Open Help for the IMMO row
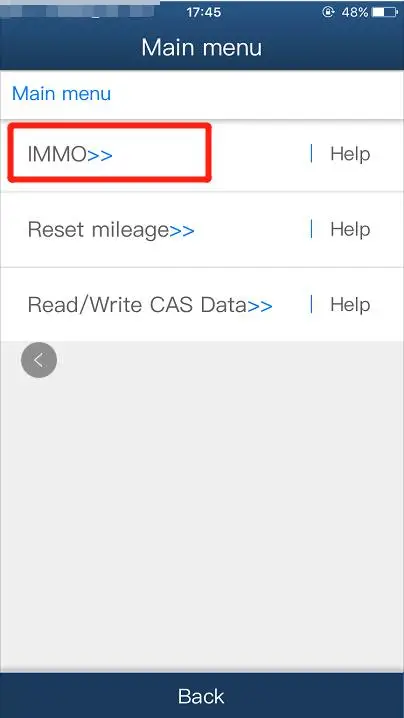404x718 pixels. point(350,154)
